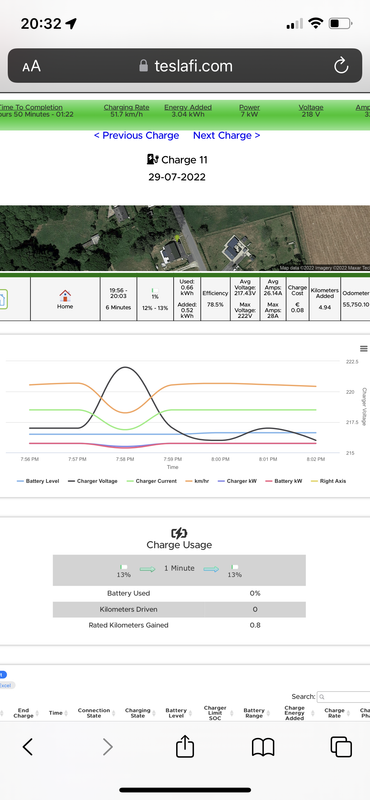Screen dimensions: 370x800
Task: Tap the Kilometers Driven row
Action: 179,609
